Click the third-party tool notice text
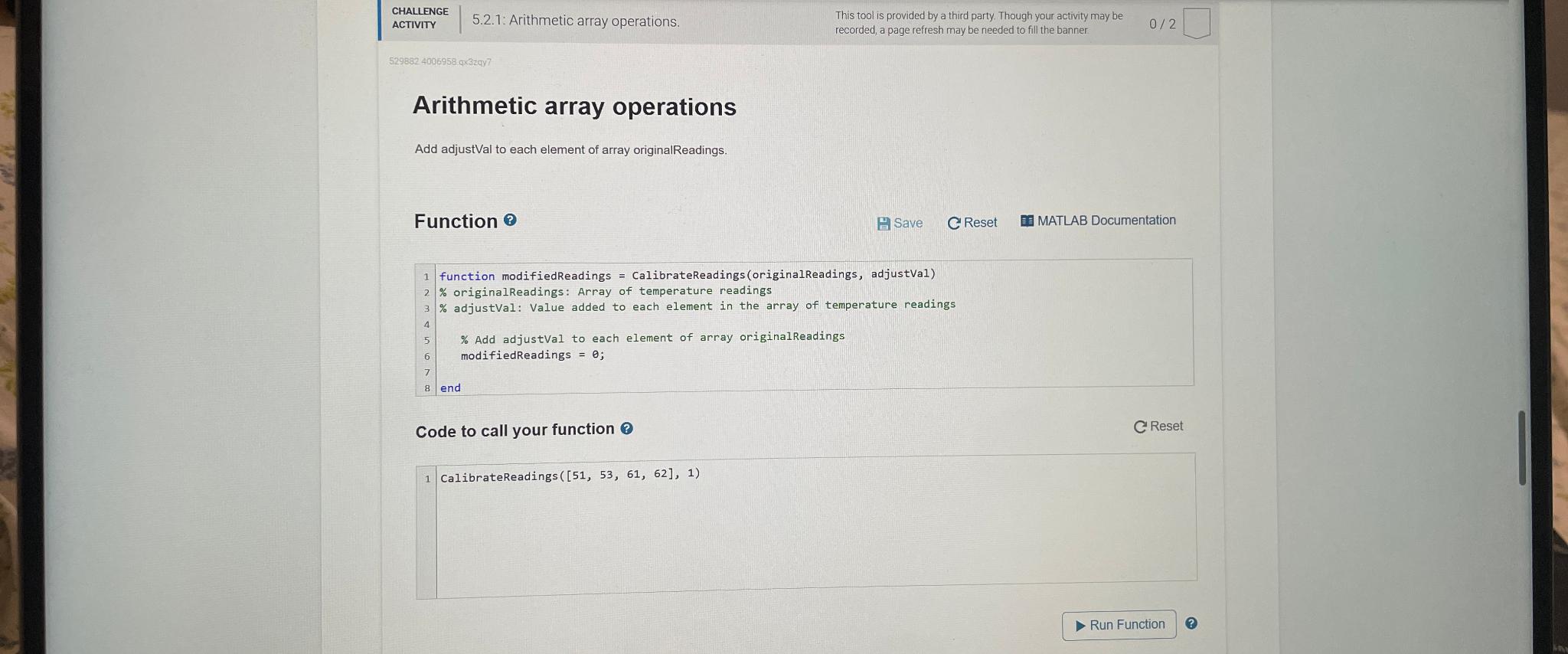Screen dimensions: 1568x654 tap(978, 23)
